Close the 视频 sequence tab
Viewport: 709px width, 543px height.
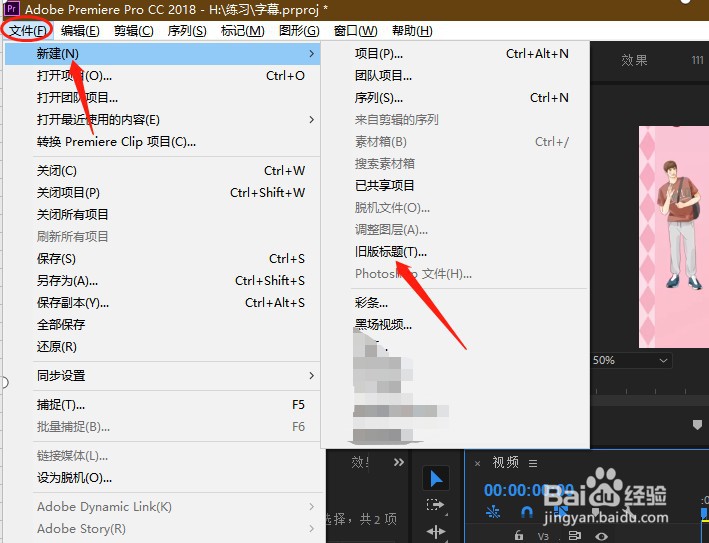pyautogui.click(x=477, y=463)
